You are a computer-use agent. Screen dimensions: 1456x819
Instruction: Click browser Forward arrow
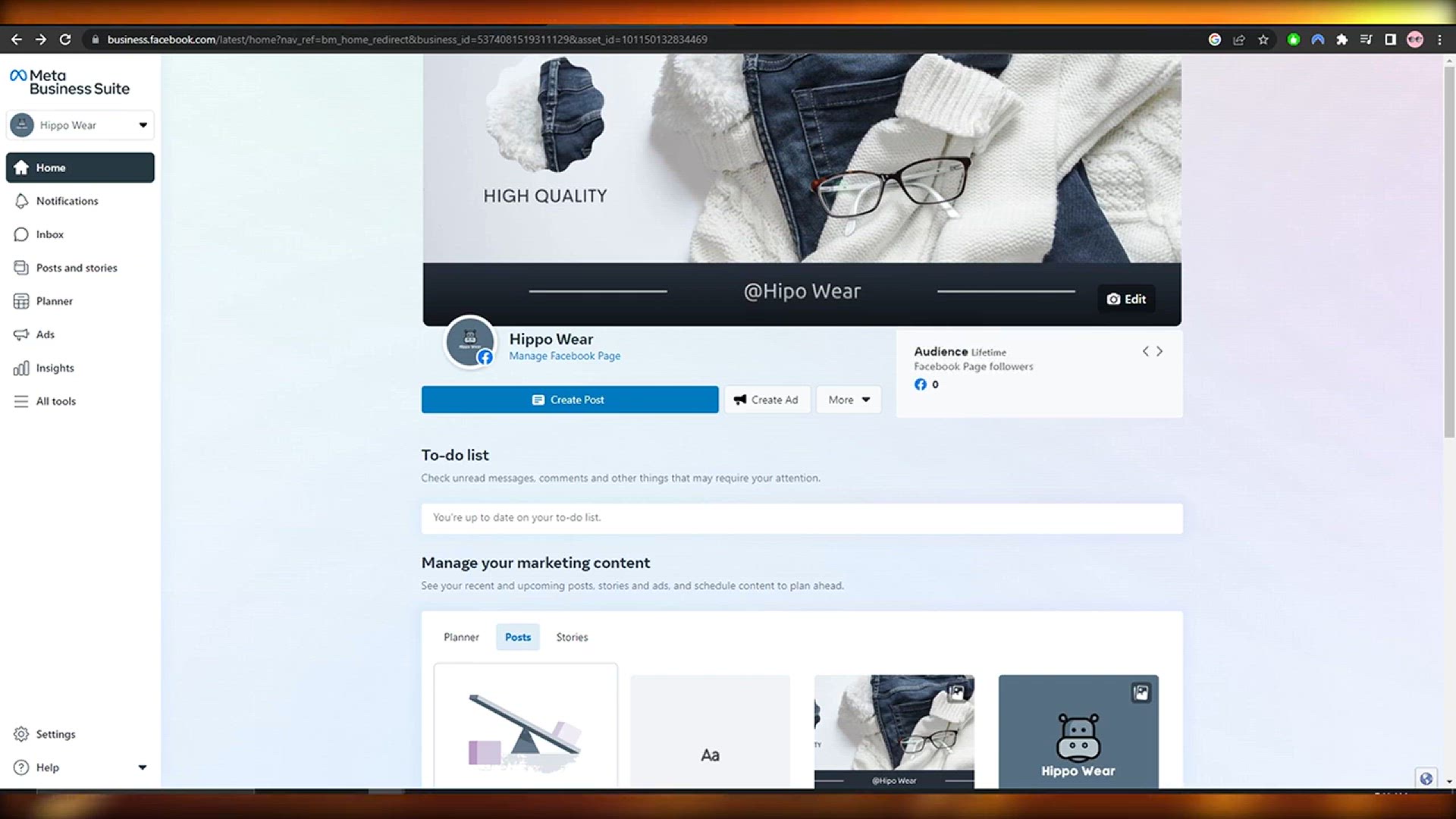(41, 39)
